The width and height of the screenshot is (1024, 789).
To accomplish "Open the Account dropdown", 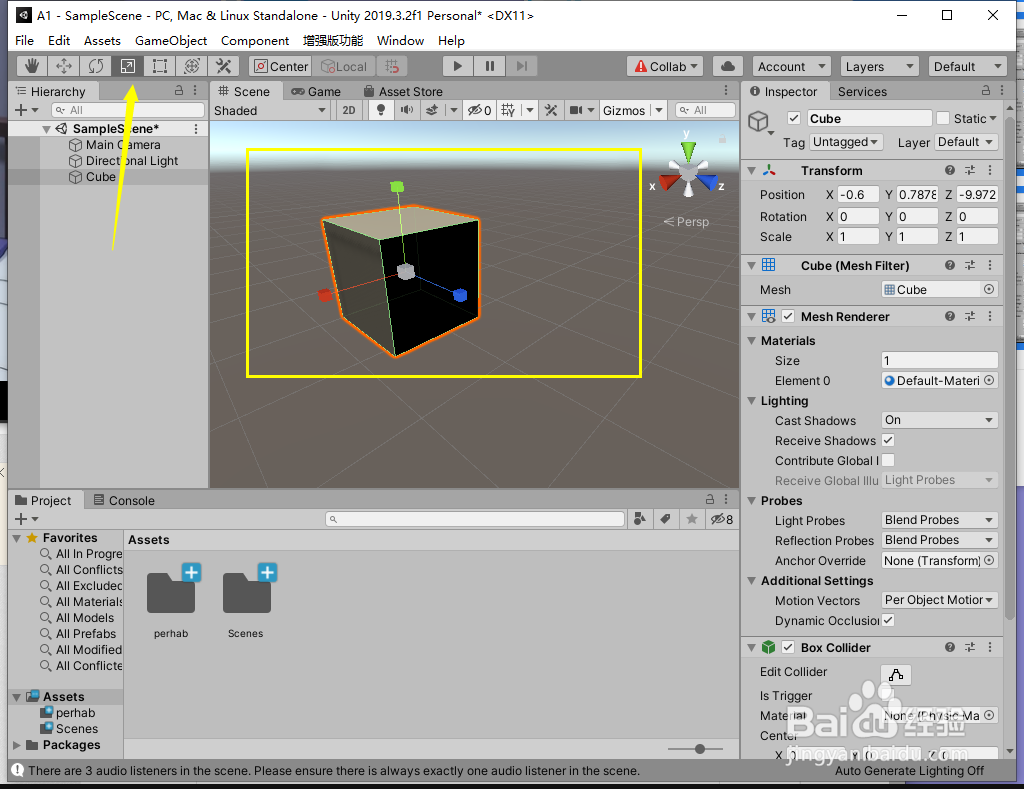I will [x=791, y=66].
